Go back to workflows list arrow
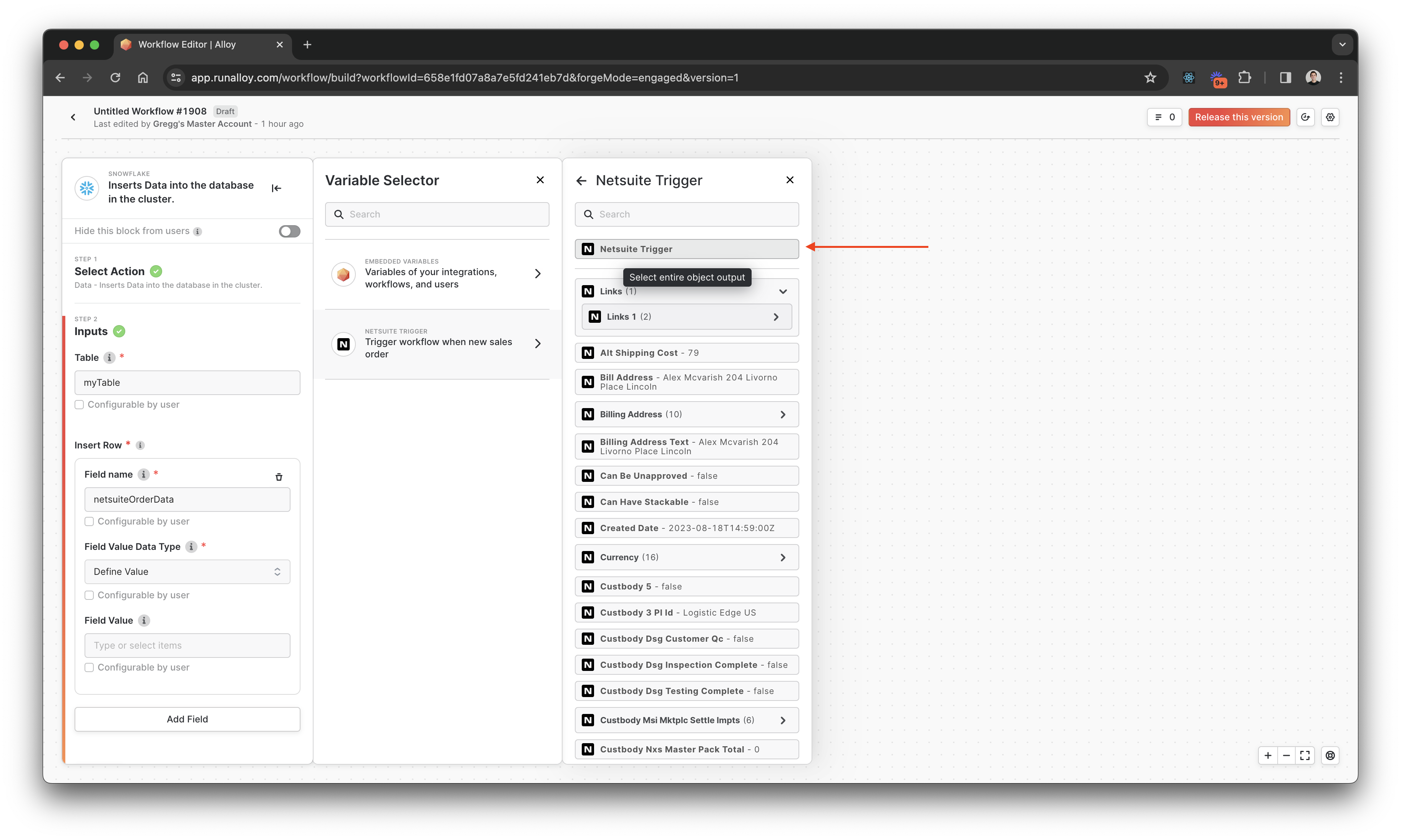1401x840 pixels. tap(73, 117)
